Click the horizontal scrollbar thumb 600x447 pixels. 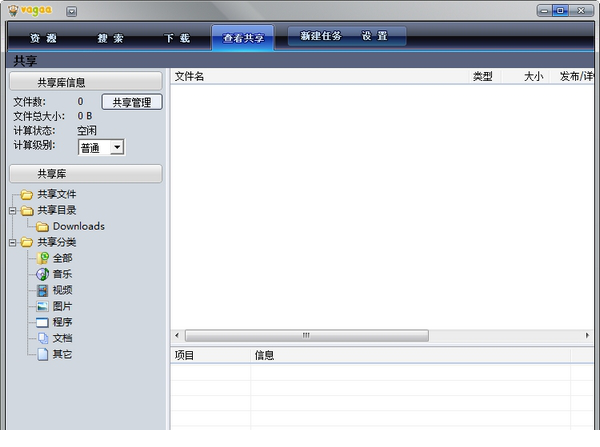tap(307, 336)
